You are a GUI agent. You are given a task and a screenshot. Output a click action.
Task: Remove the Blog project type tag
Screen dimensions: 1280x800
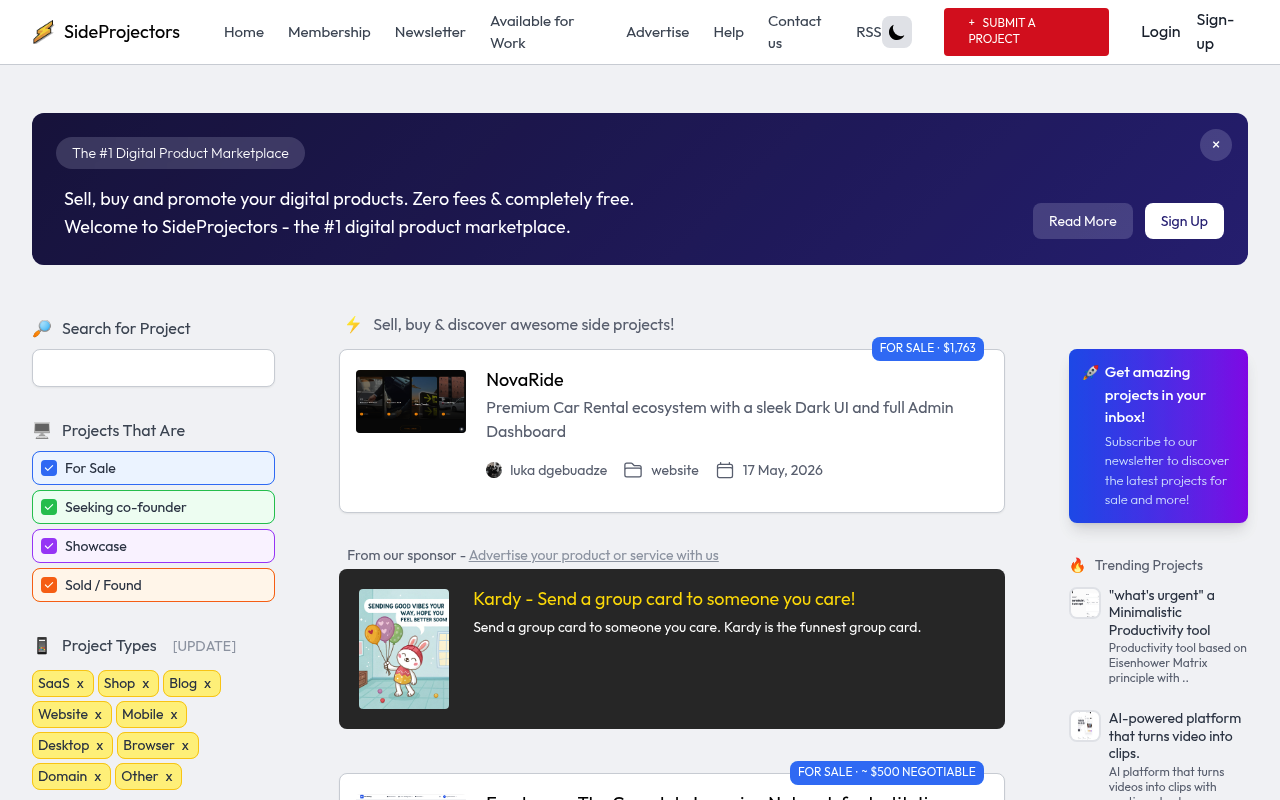tap(207, 684)
